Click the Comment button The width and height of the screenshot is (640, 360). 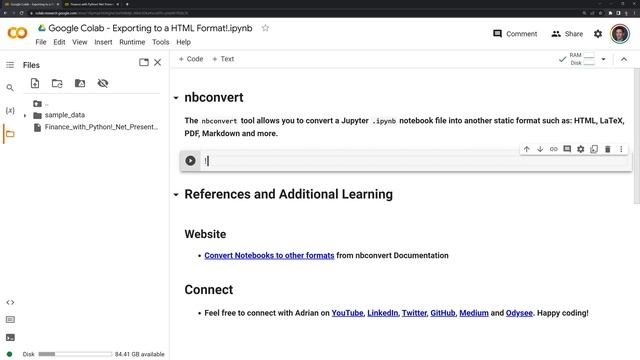click(515, 34)
